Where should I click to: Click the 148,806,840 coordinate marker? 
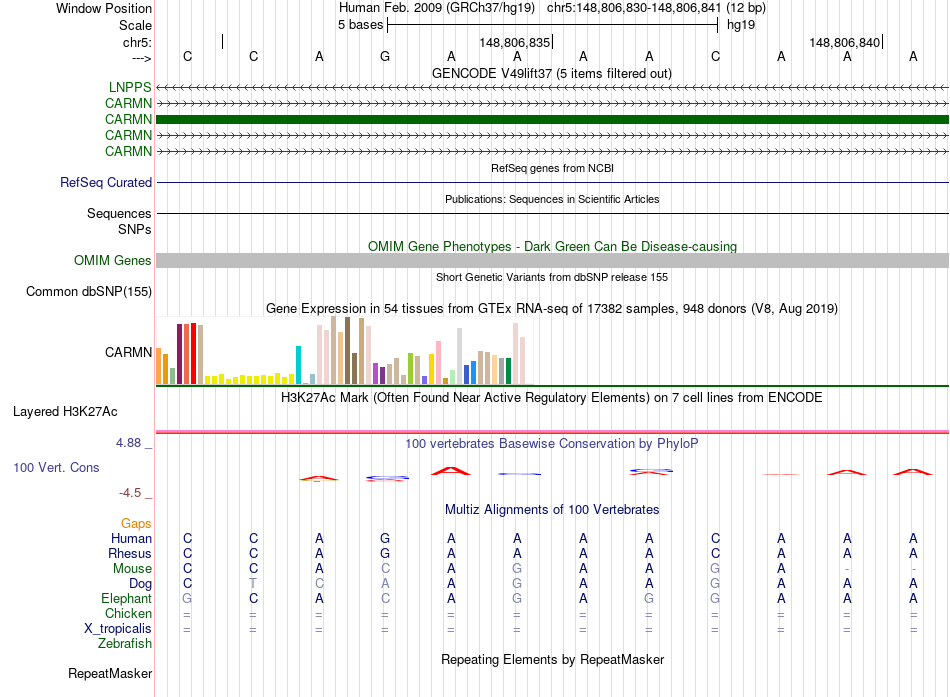(846, 42)
